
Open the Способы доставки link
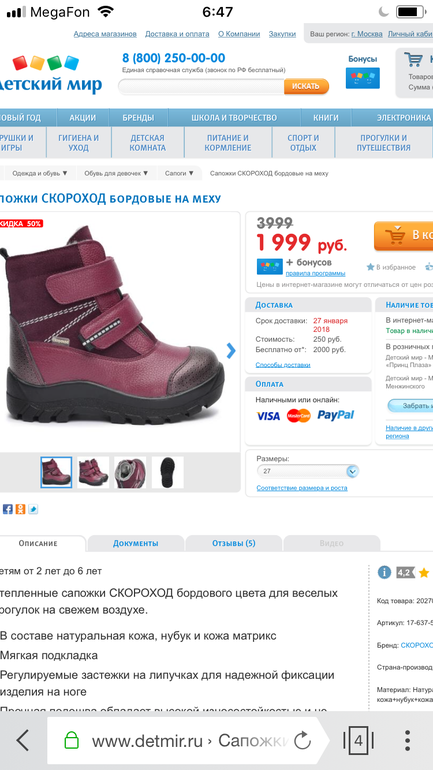tap(283, 365)
